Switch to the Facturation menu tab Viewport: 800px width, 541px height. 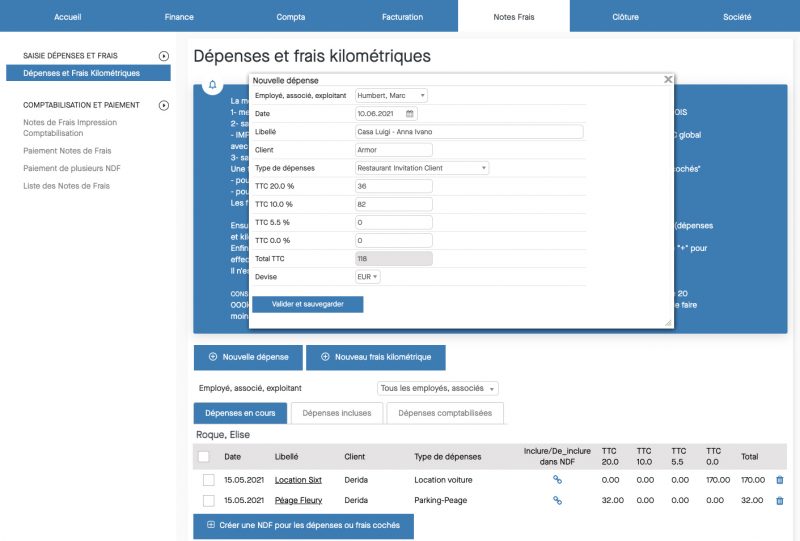click(401, 17)
